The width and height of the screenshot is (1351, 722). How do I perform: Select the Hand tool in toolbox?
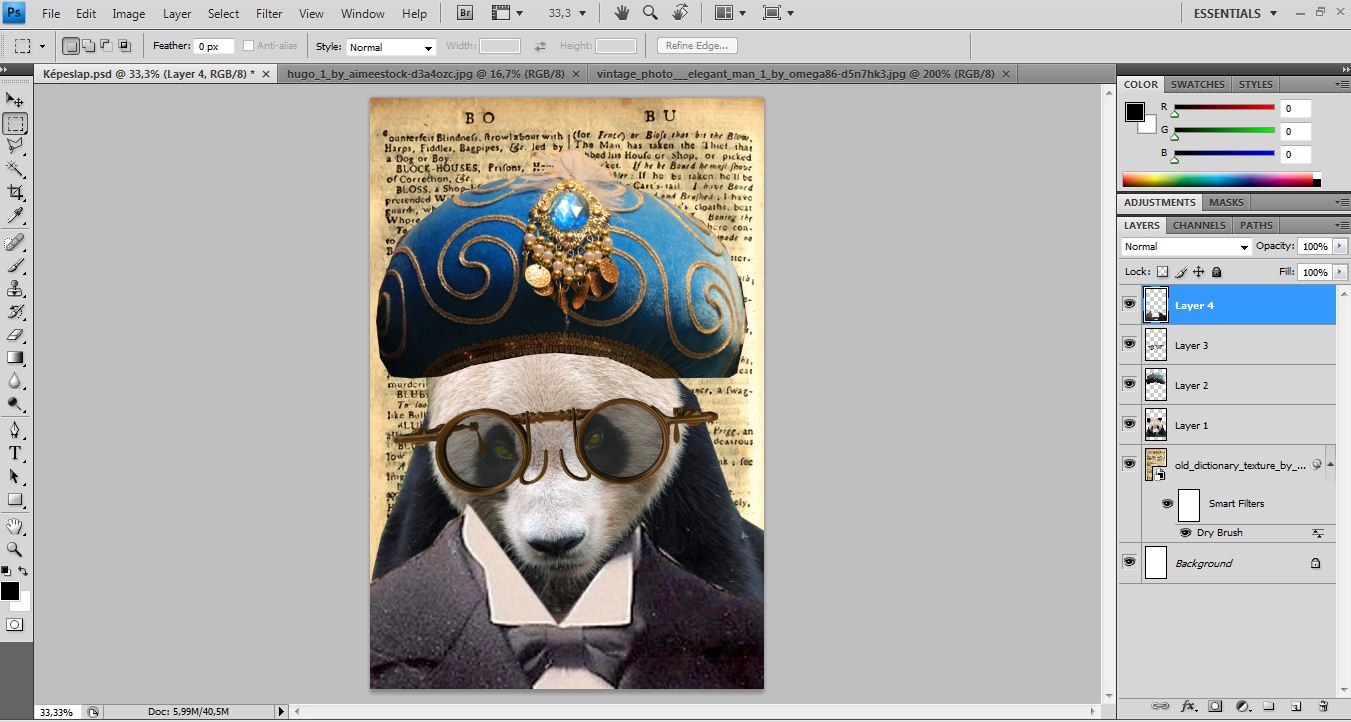15,527
